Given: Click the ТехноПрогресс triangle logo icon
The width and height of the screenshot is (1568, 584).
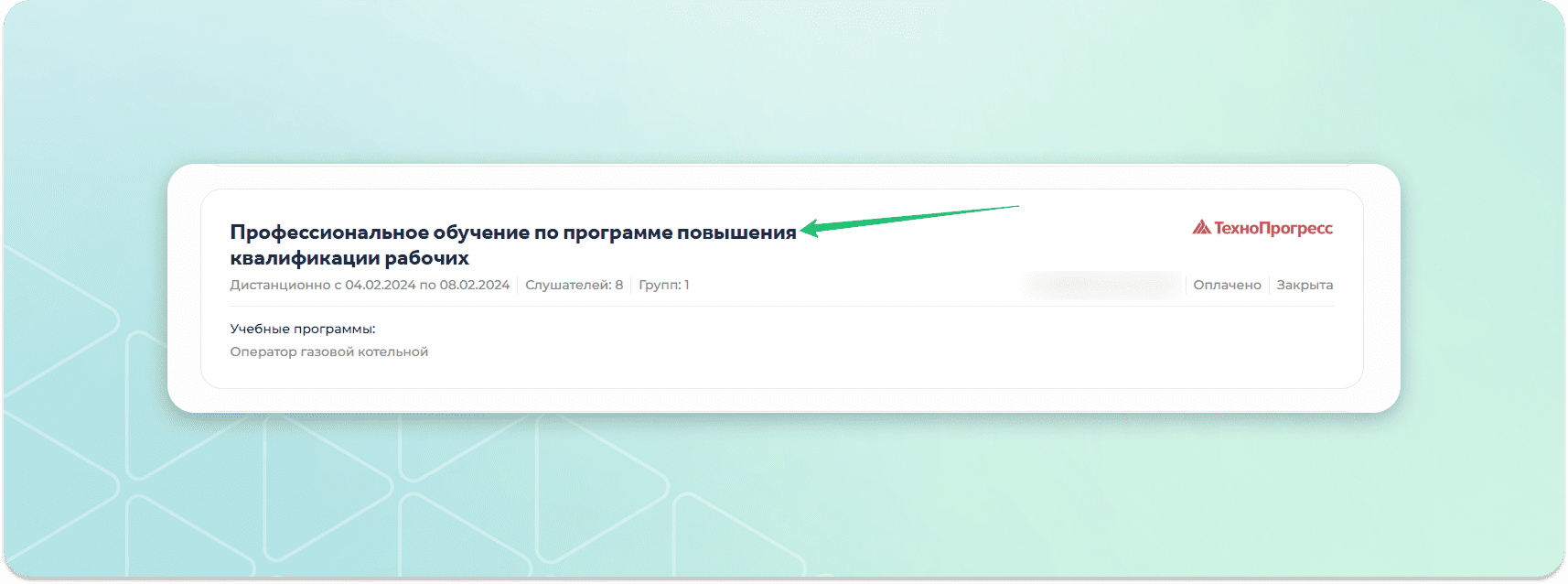Looking at the screenshot, I should (1201, 227).
